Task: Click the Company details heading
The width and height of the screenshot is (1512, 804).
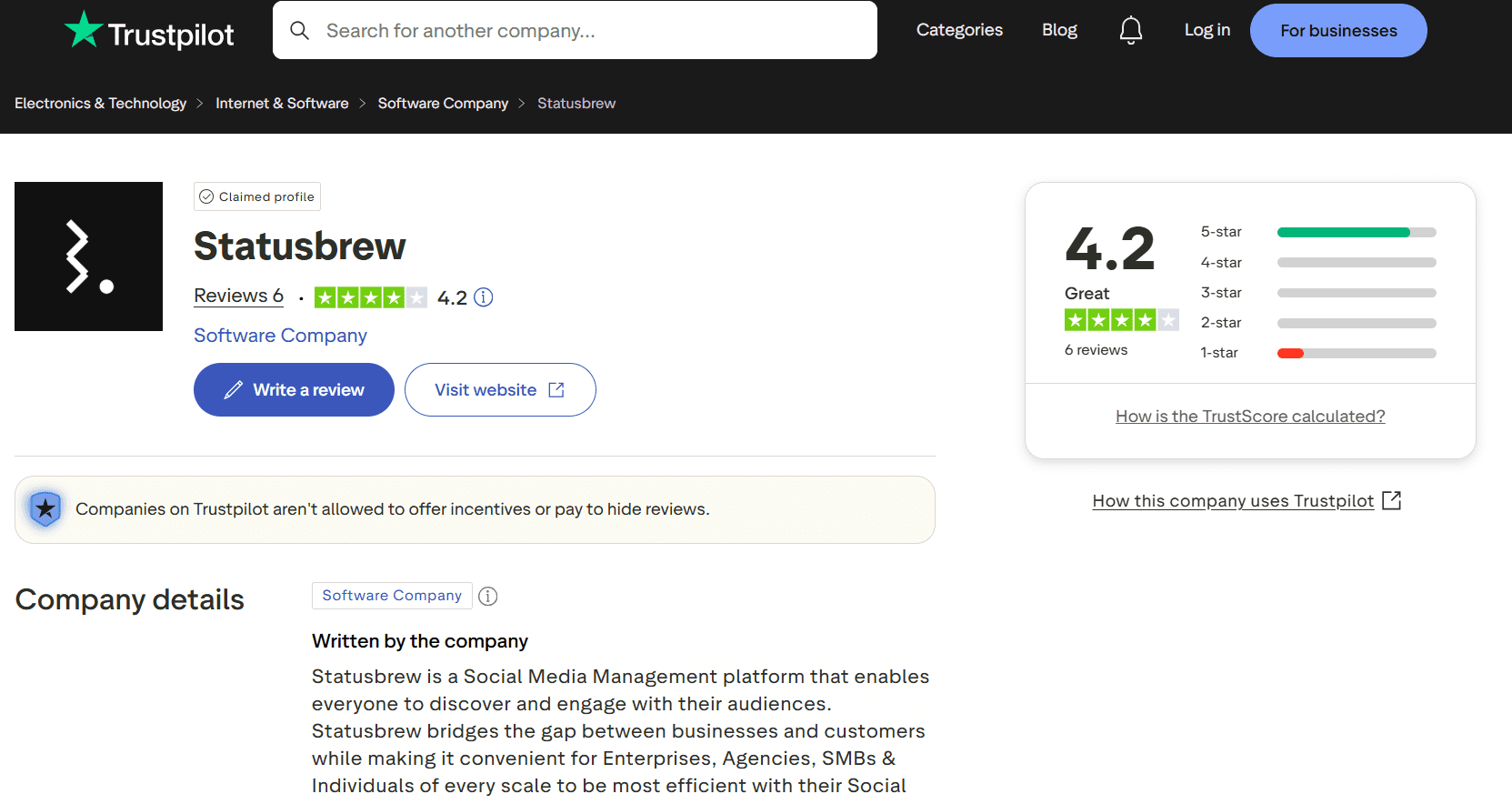Action: point(129,599)
